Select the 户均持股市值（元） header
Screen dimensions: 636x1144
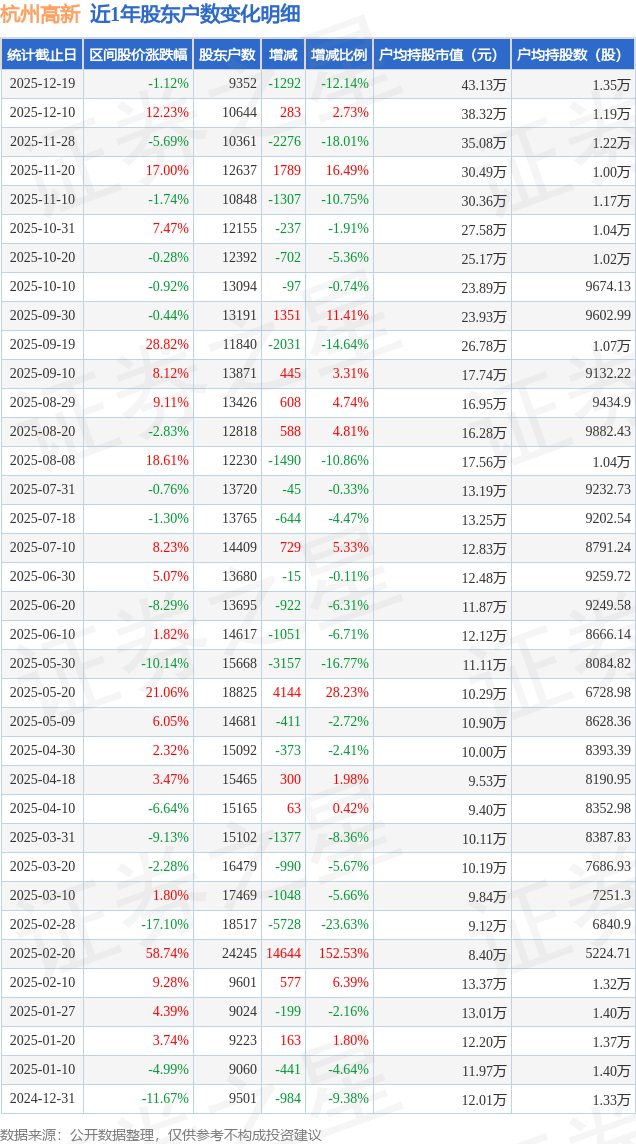coord(441,55)
